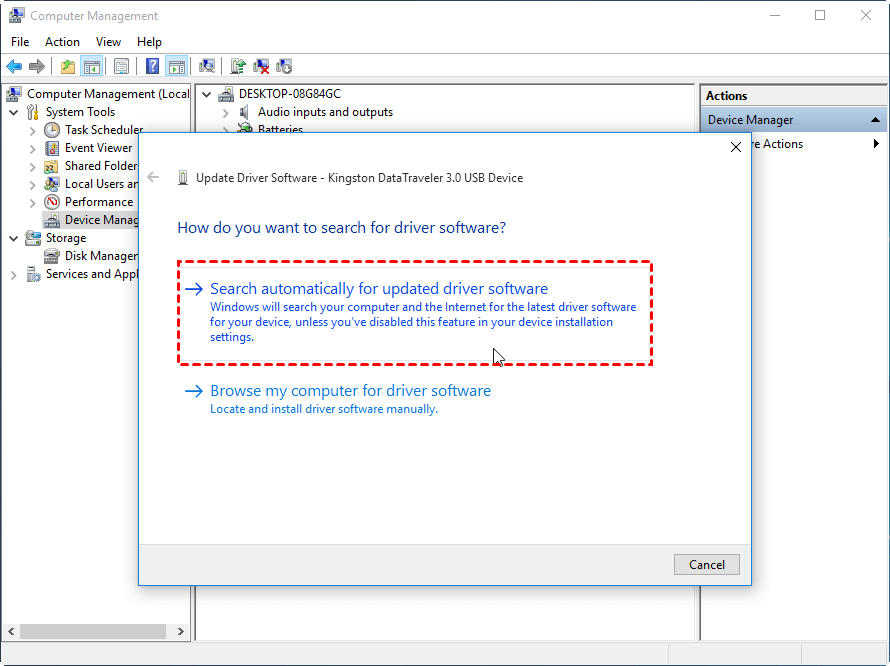890x666 pixels.
Task: Expand Audio inputs and outputs category
Action: (226, 113)
